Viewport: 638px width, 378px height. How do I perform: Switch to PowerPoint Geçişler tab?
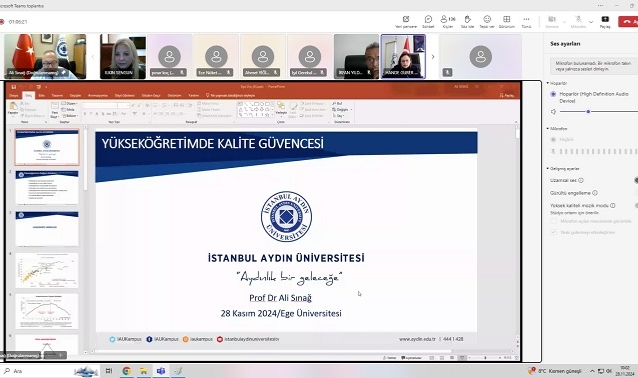click(x=75, y=96)
